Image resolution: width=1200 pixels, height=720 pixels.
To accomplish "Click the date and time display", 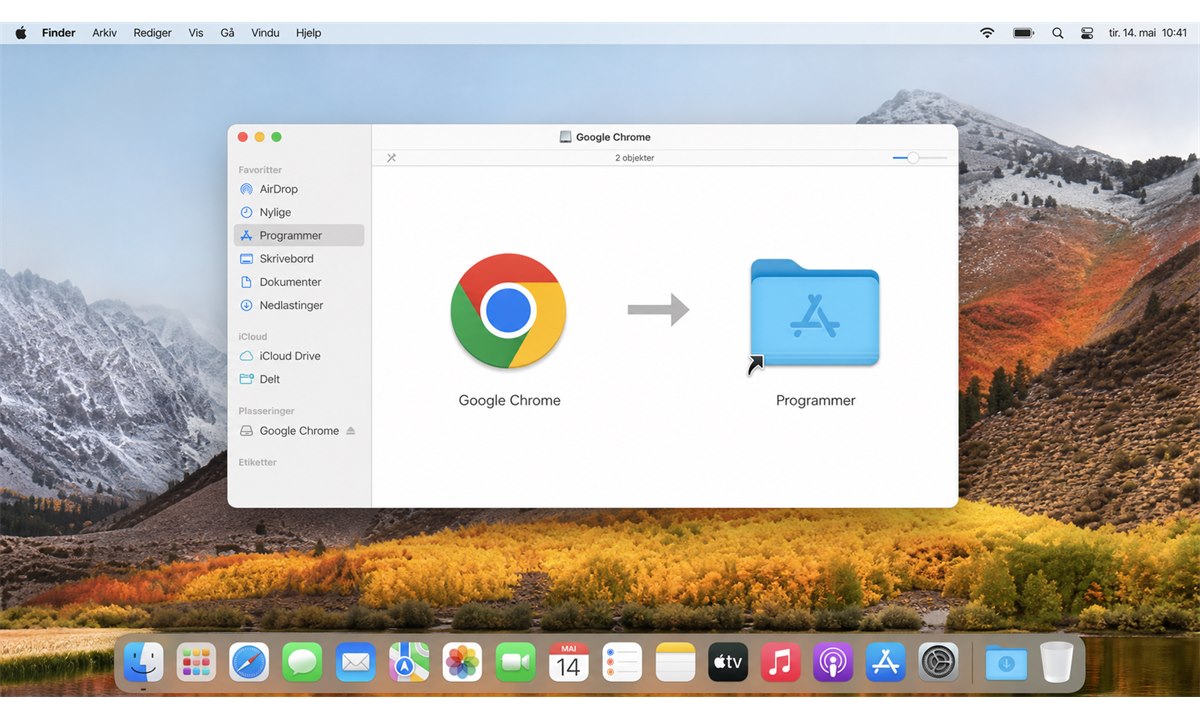I will (x=1147, y=33).
